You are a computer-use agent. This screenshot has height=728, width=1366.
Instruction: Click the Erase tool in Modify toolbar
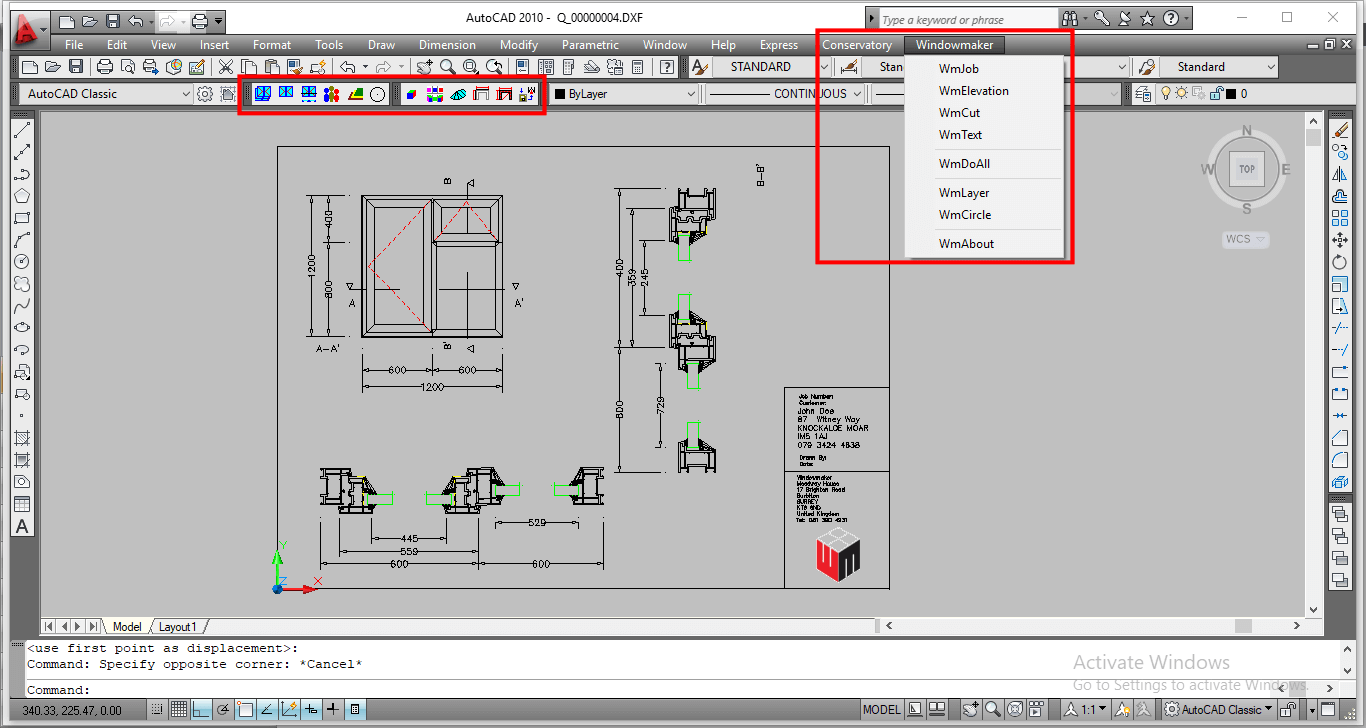tap(1341, 130)
